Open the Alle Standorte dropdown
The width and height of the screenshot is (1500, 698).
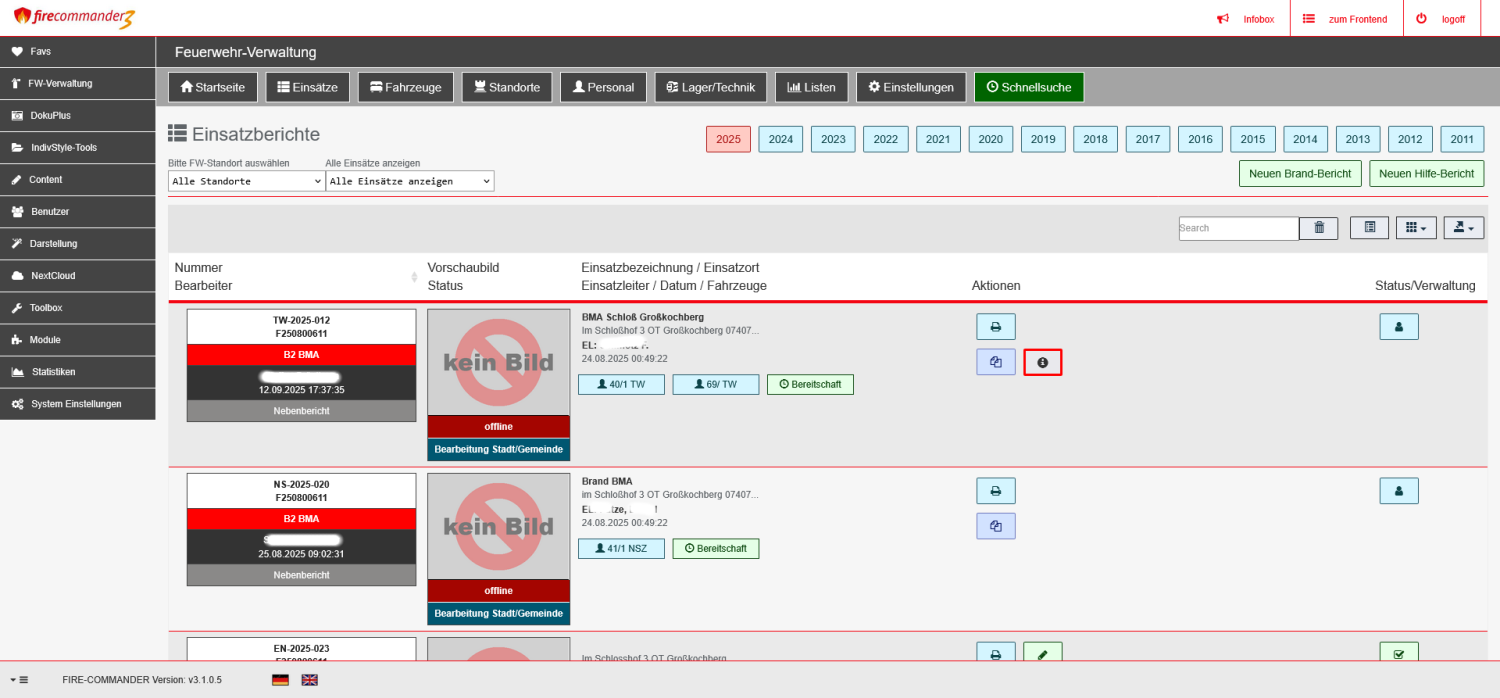[246, 181]
